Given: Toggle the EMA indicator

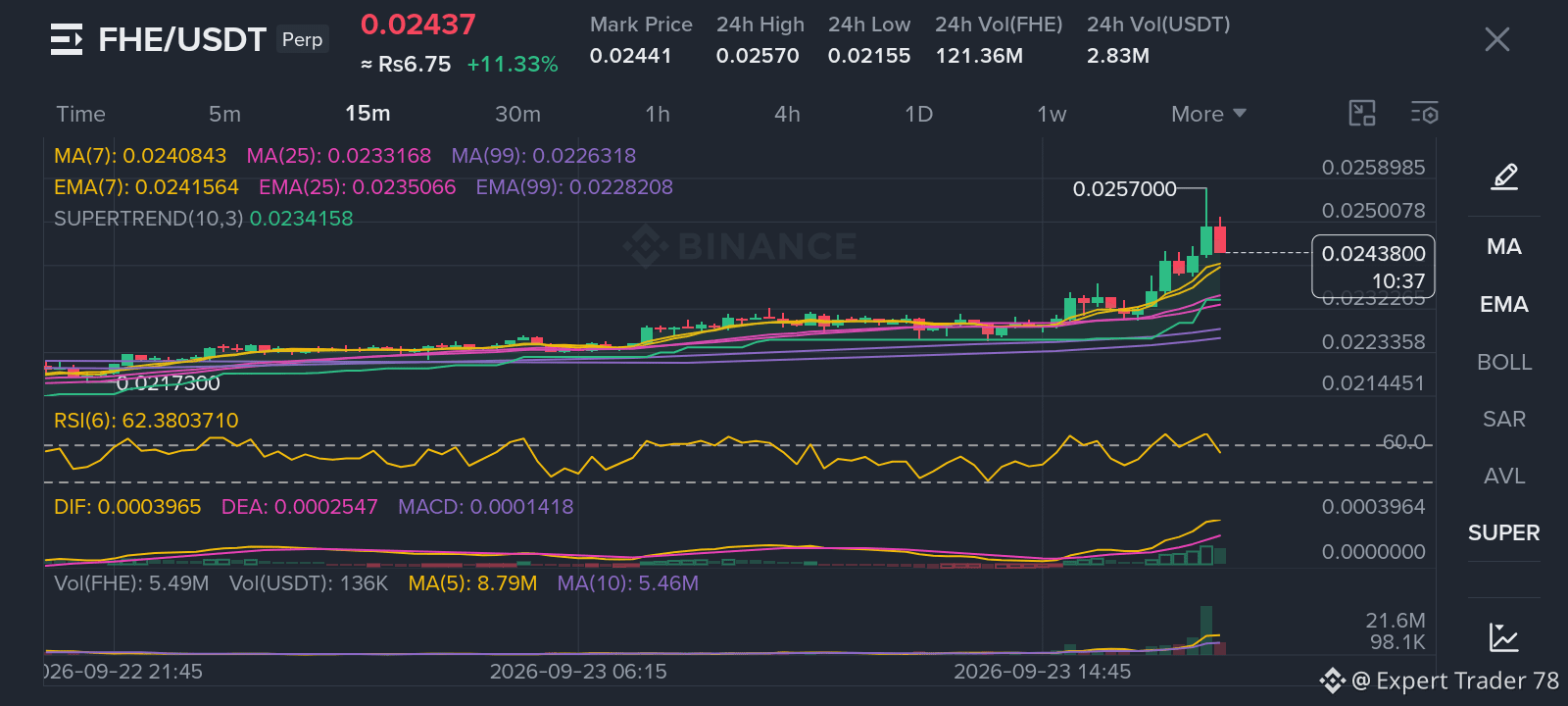Looking at the screenshot, I should 1504,304.
